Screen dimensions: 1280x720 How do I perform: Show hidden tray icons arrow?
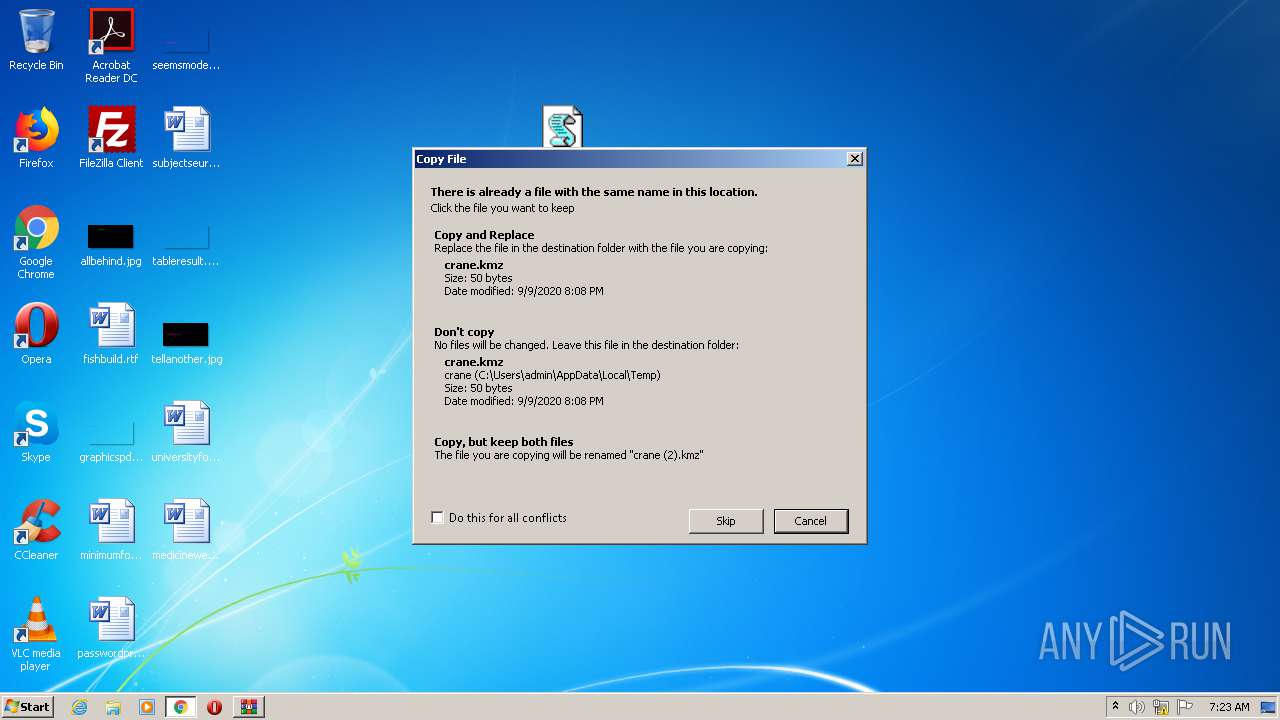[x=1115, y=707]
